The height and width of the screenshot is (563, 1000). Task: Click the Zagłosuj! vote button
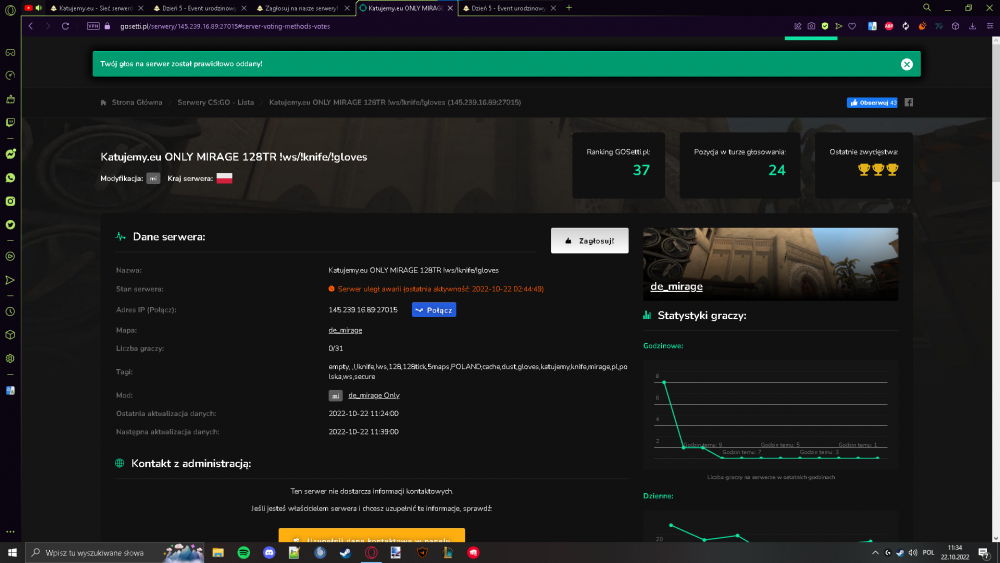(589, 241)
